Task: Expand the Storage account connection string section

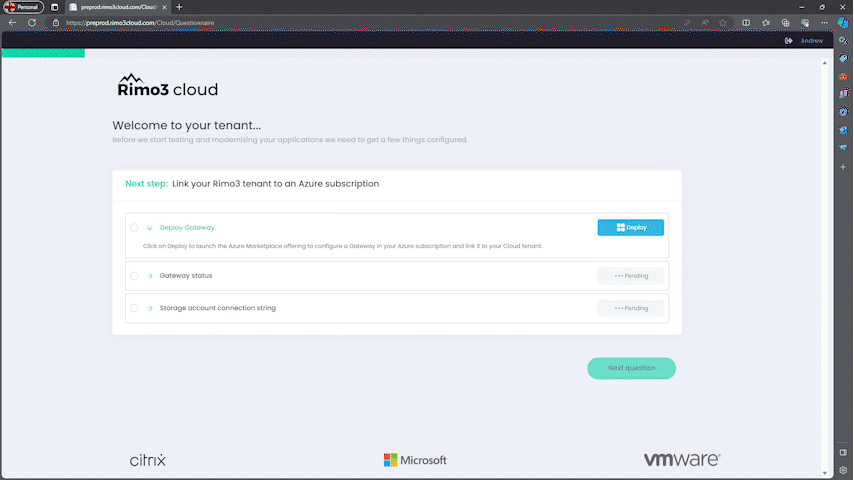Action: [149, 308]
